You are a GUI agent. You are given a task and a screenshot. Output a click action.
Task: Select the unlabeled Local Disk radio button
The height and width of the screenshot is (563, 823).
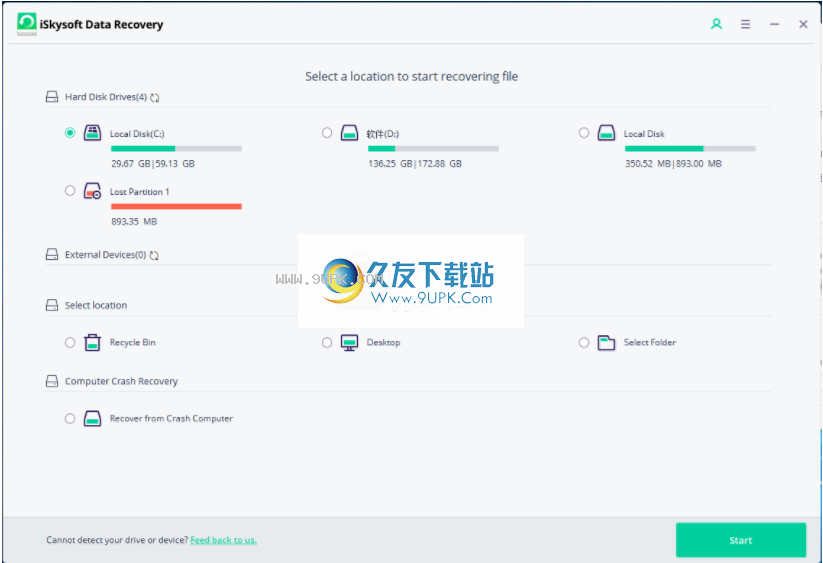click(584, 133)
